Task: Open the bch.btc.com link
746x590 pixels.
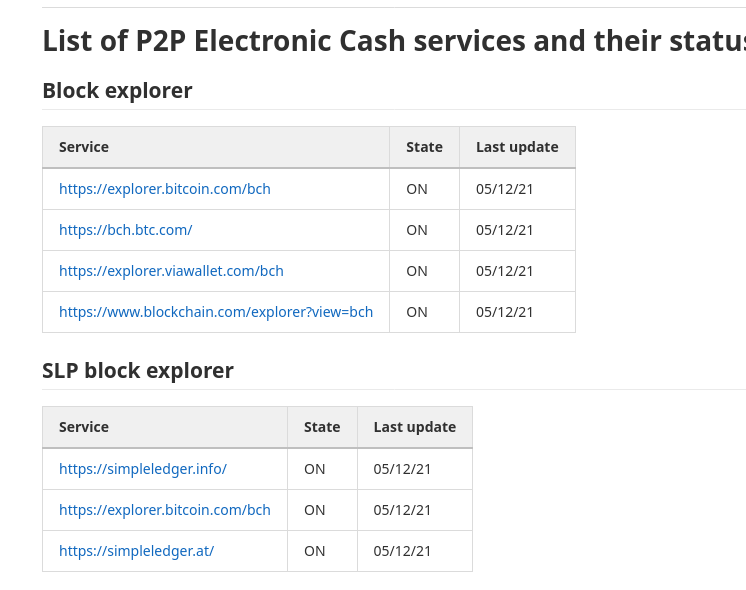Action: point(126,230)
